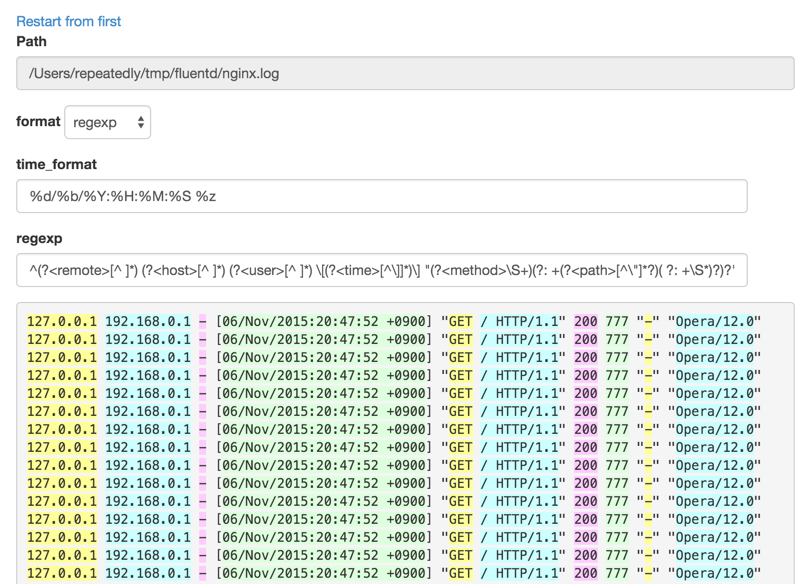Screen dimensions: 808x584
Task: Click the time_format input field
Action: (382, 196)
